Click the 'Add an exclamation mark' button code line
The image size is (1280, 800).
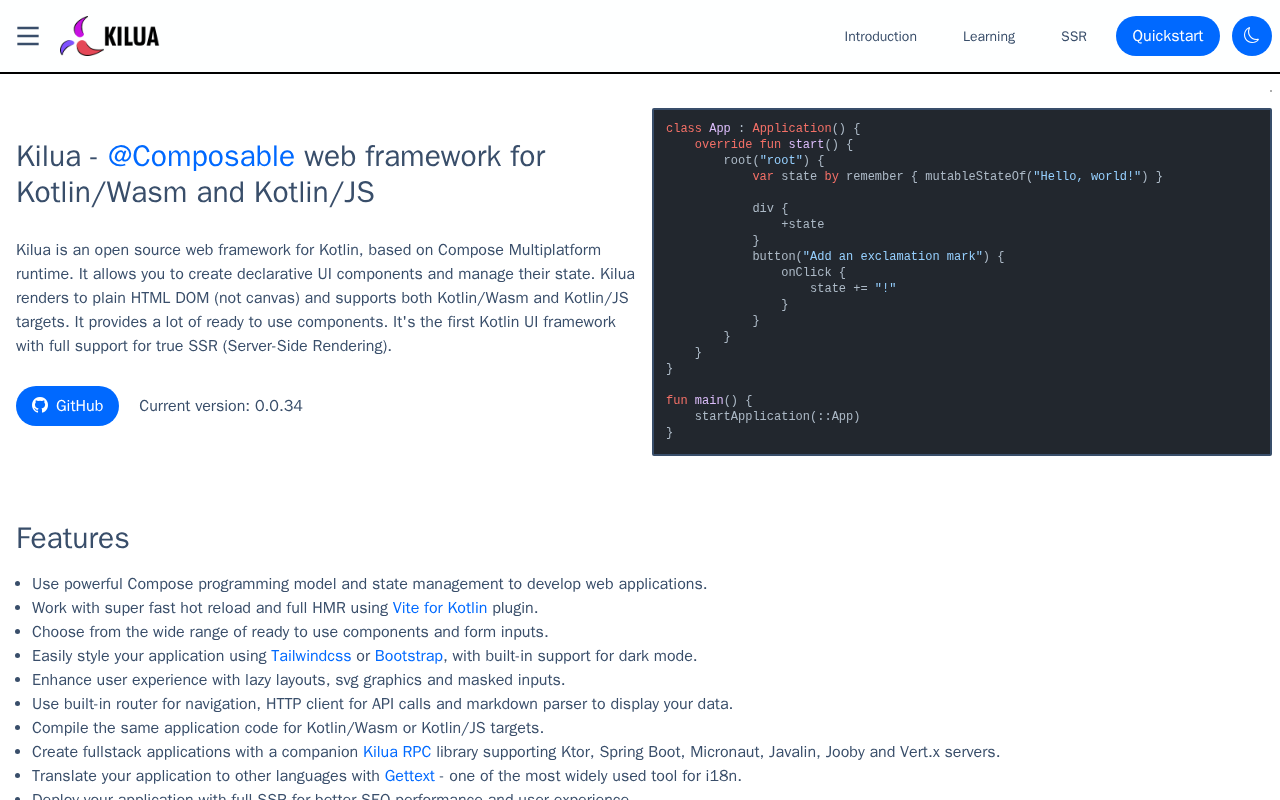[878, 257]
